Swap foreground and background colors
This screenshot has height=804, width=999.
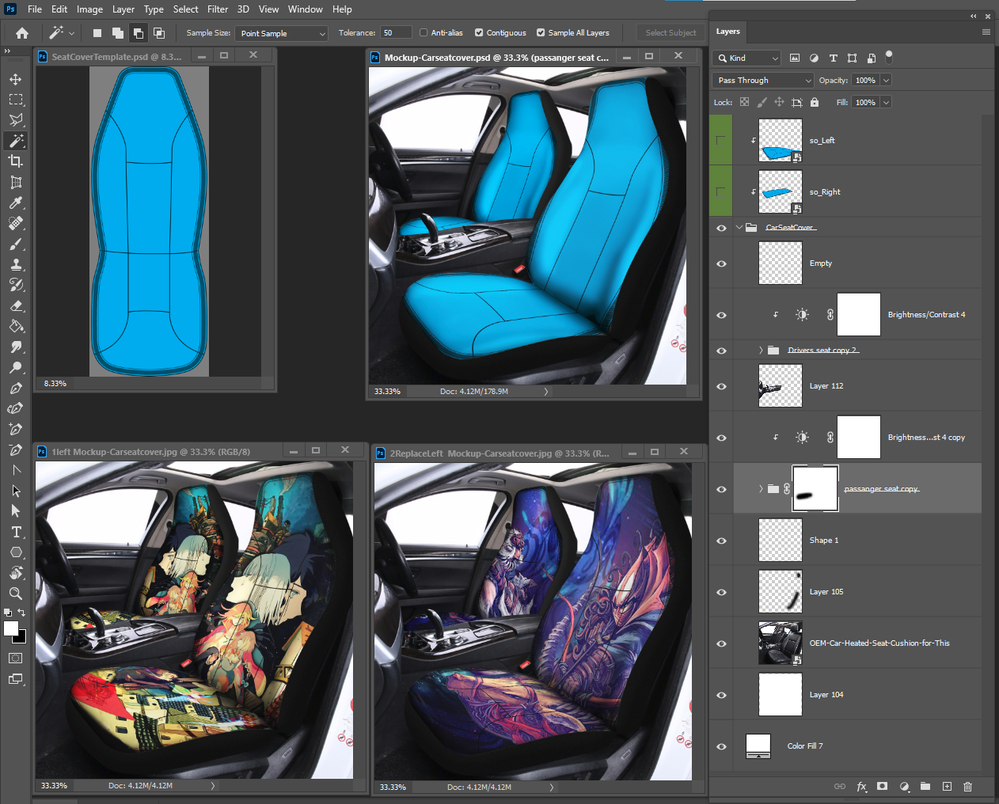pyautogui.click(x=22, y=612)
